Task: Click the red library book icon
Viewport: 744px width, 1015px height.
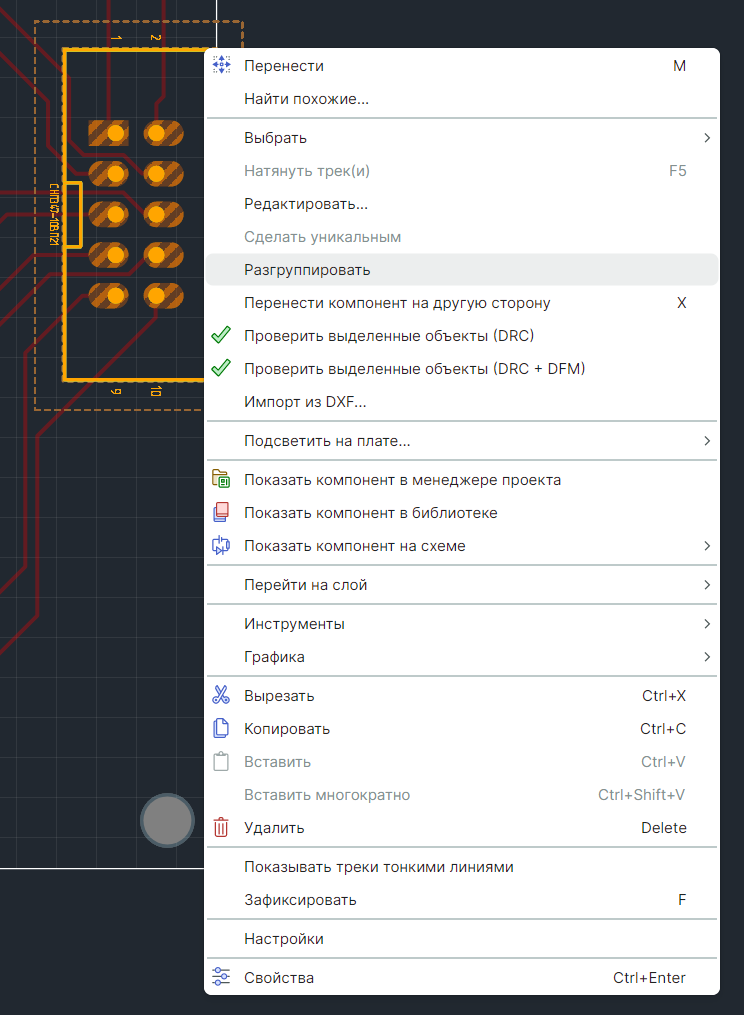Action: (x=221, y=513)
